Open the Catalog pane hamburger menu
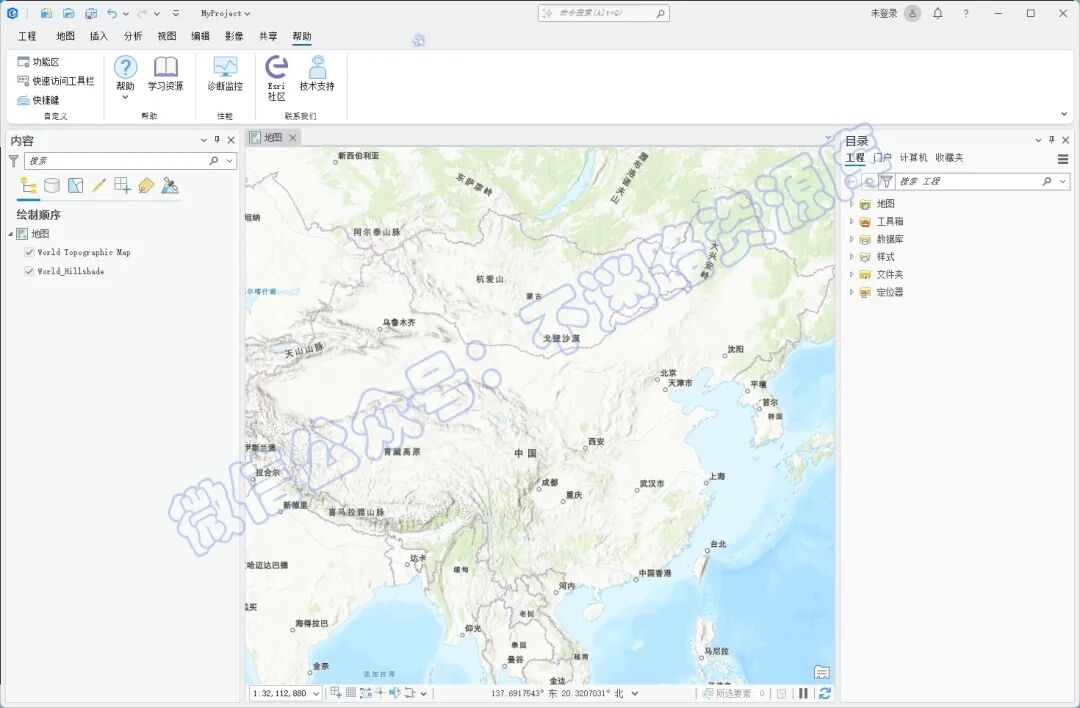1080x708 pixels. (1063, 159)
